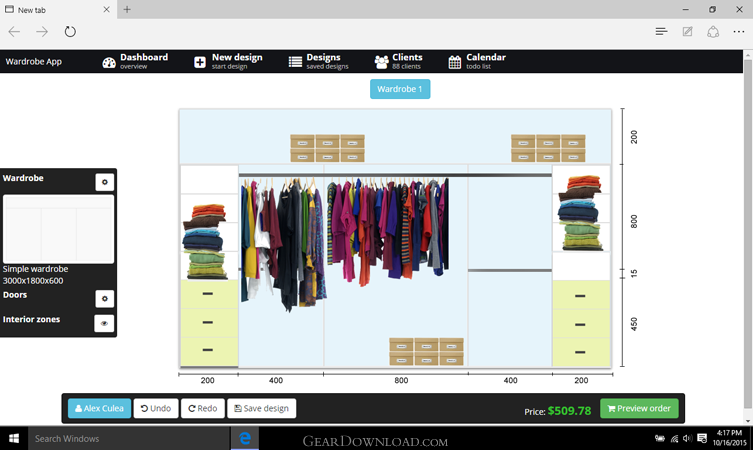Open Doors settings gear in side panel

(x=104, y=299)
